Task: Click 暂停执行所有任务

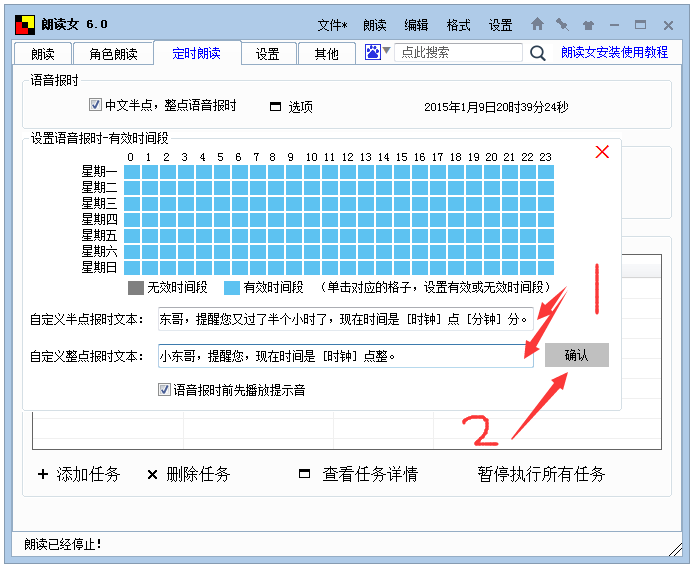Action: [541, 474]
